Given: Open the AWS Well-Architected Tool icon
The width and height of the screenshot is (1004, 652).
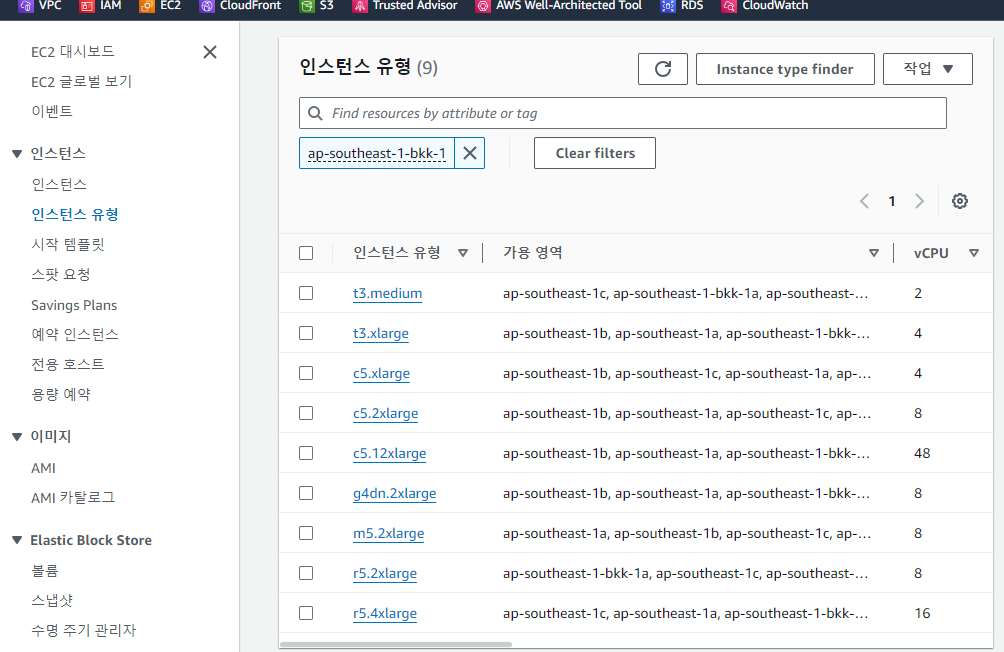Looking at the screenshot, I should coord(483,6).
